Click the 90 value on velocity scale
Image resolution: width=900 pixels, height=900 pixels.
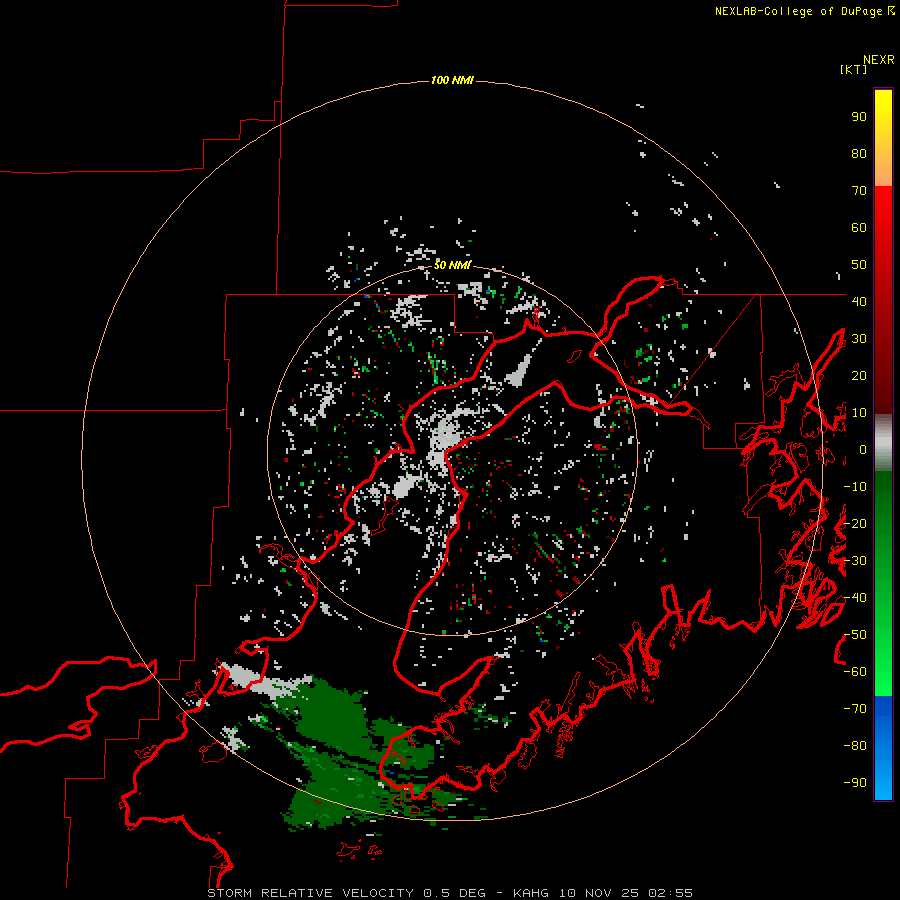pos(859,117)
